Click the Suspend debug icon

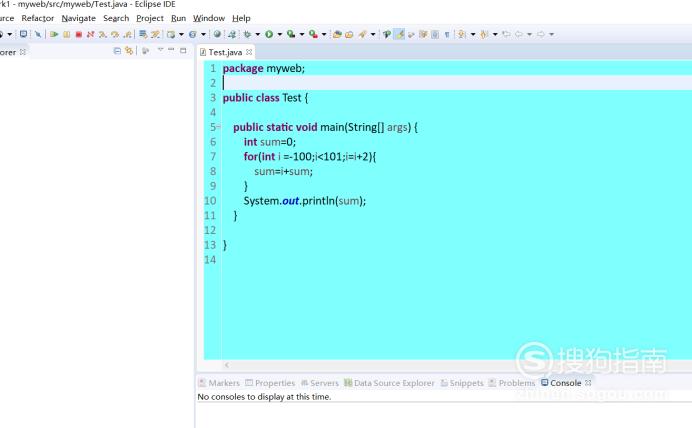pyautogui.click(x=67, y=34)
